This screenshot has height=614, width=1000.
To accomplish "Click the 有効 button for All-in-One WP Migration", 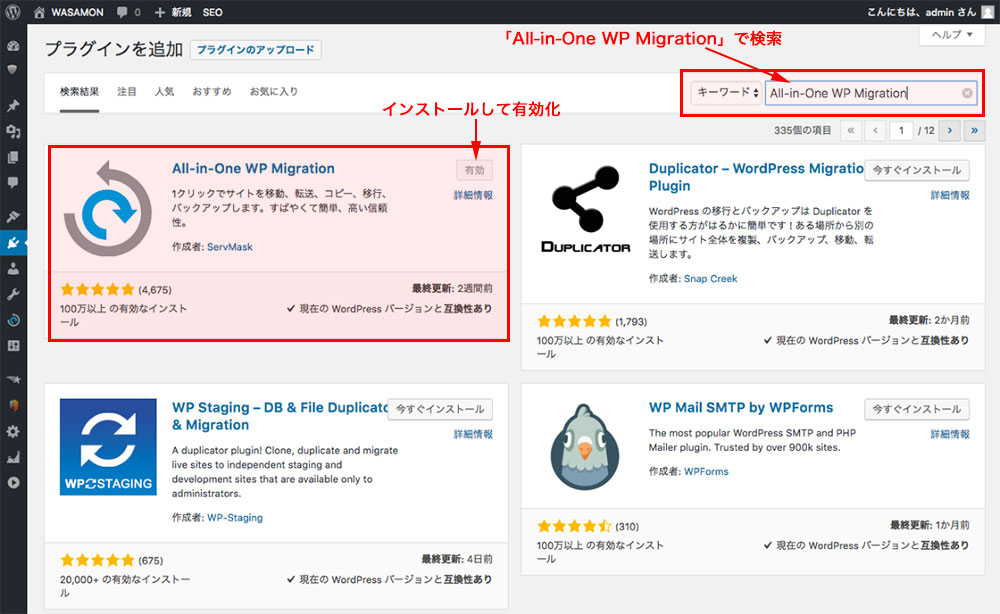I will pyautogui.click(x=474, y=170).
